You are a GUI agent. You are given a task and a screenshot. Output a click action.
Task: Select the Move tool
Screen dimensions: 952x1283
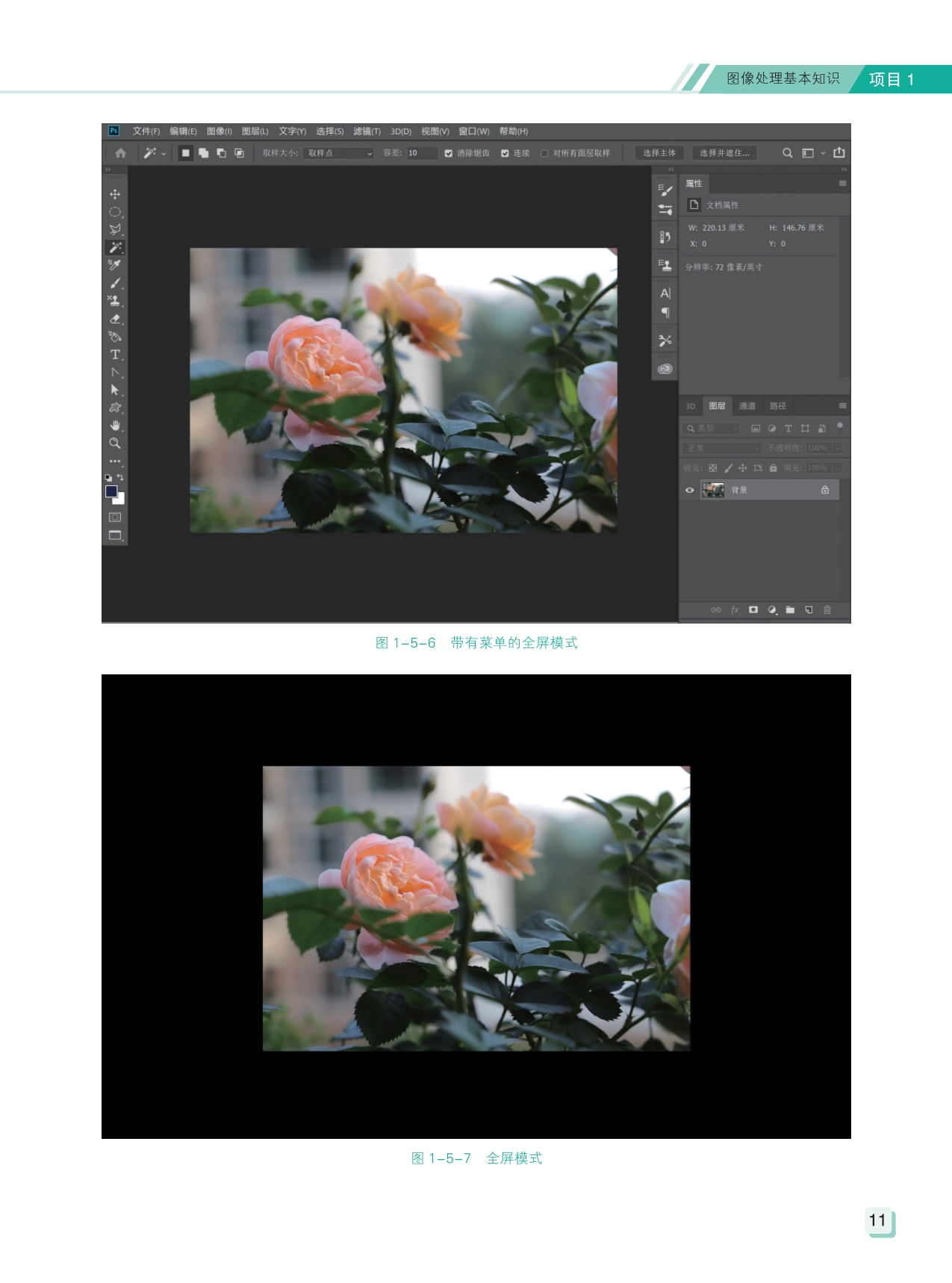click(x=115, y=194)
